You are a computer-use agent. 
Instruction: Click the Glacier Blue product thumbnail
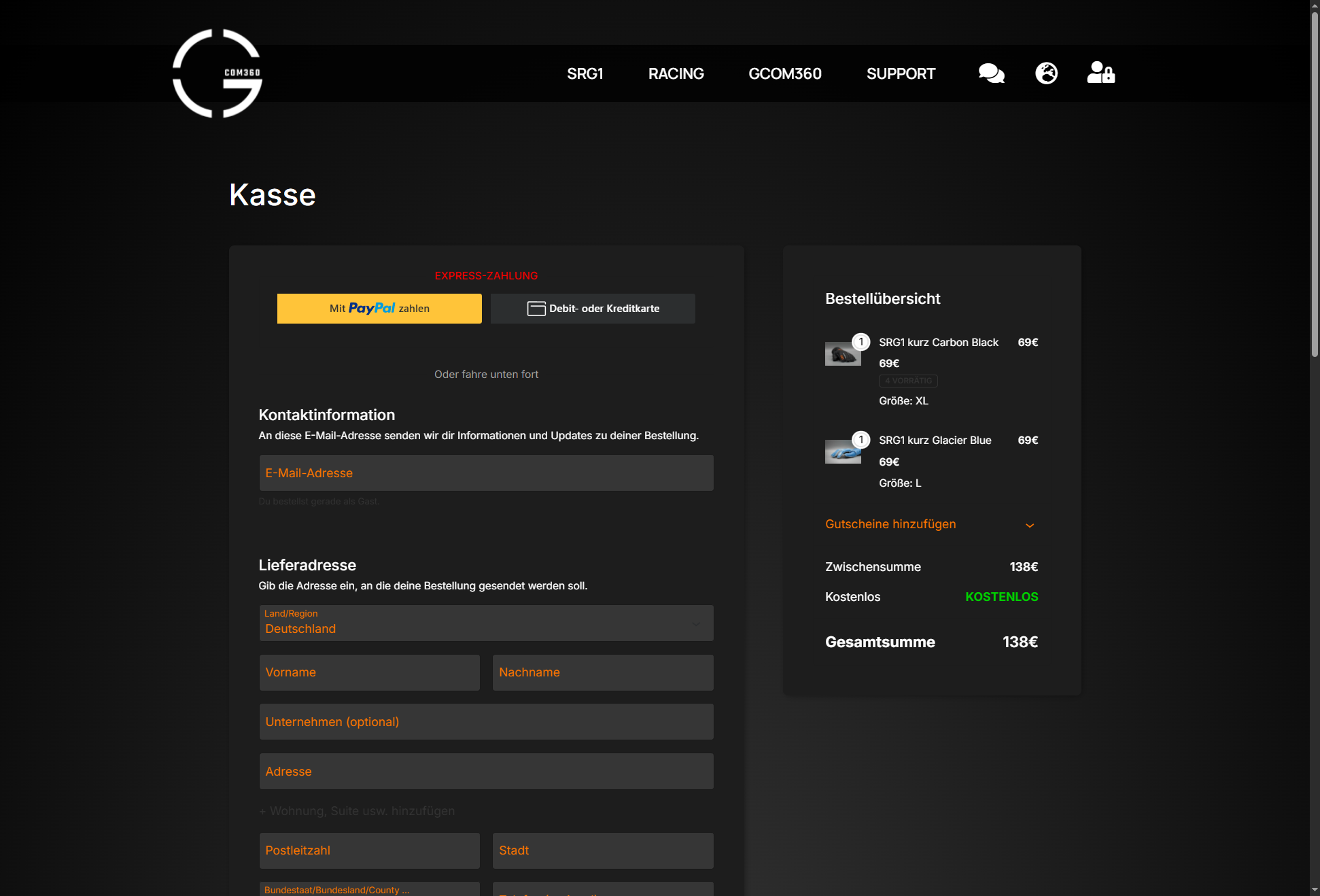[843, 451]
